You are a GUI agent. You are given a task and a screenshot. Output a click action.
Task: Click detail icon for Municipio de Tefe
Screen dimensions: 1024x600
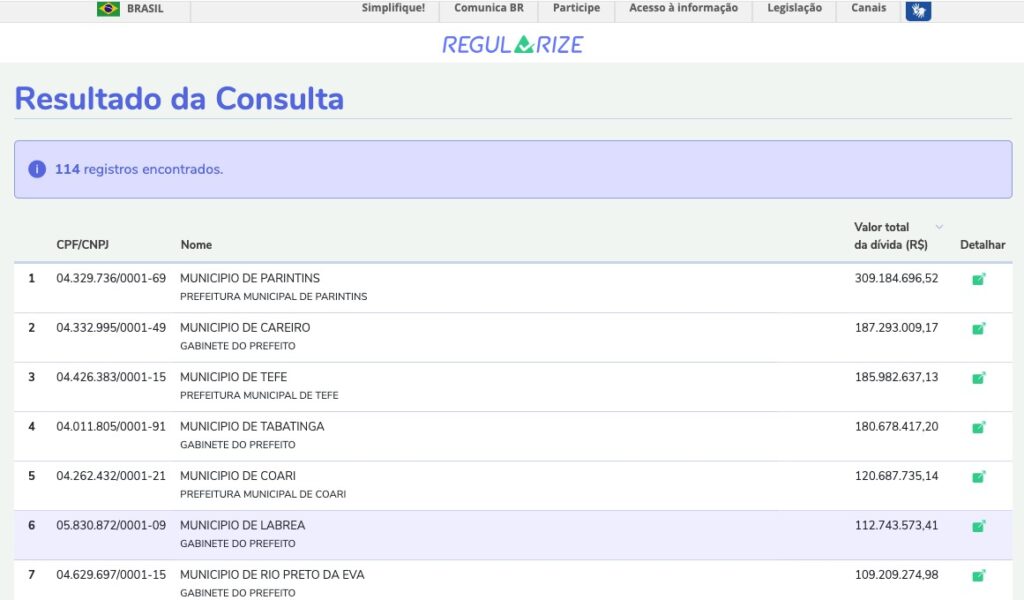[x=978, y=378]
